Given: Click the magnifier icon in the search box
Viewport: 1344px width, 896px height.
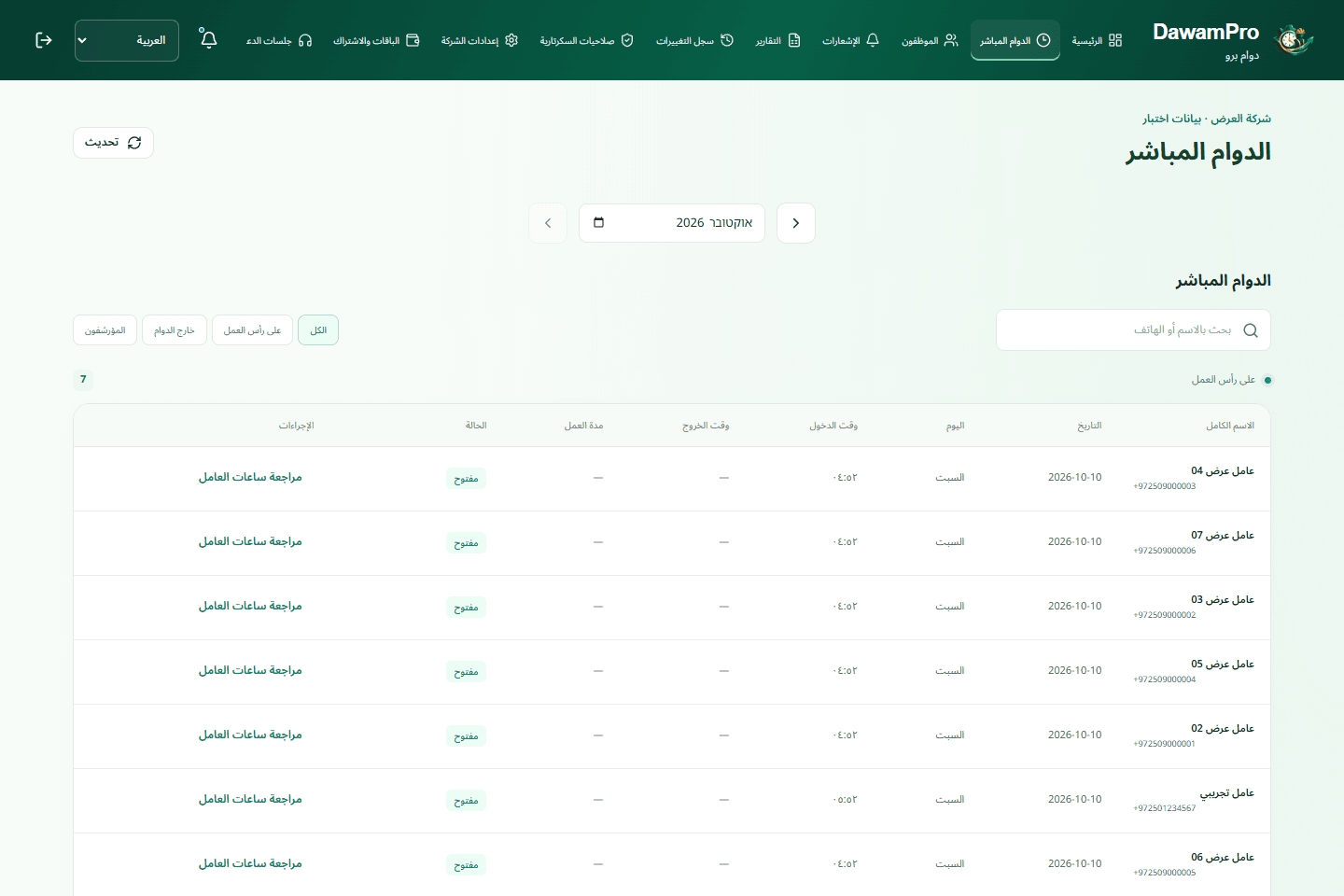Looking at the screenshot, I should pos(1251,330).
